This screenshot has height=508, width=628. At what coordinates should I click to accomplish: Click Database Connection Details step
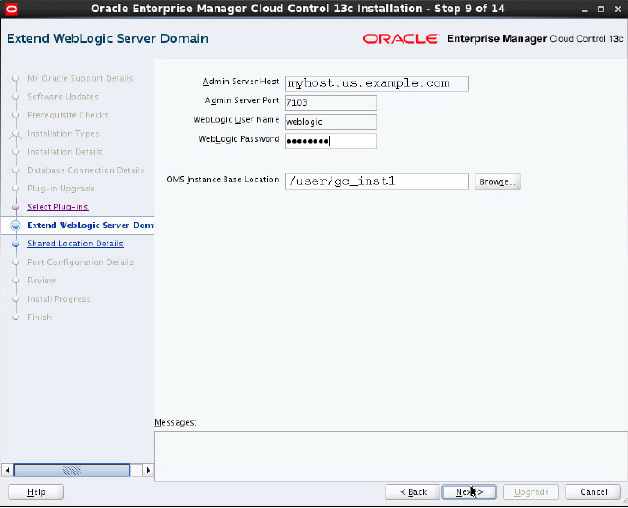pos(85,170)
